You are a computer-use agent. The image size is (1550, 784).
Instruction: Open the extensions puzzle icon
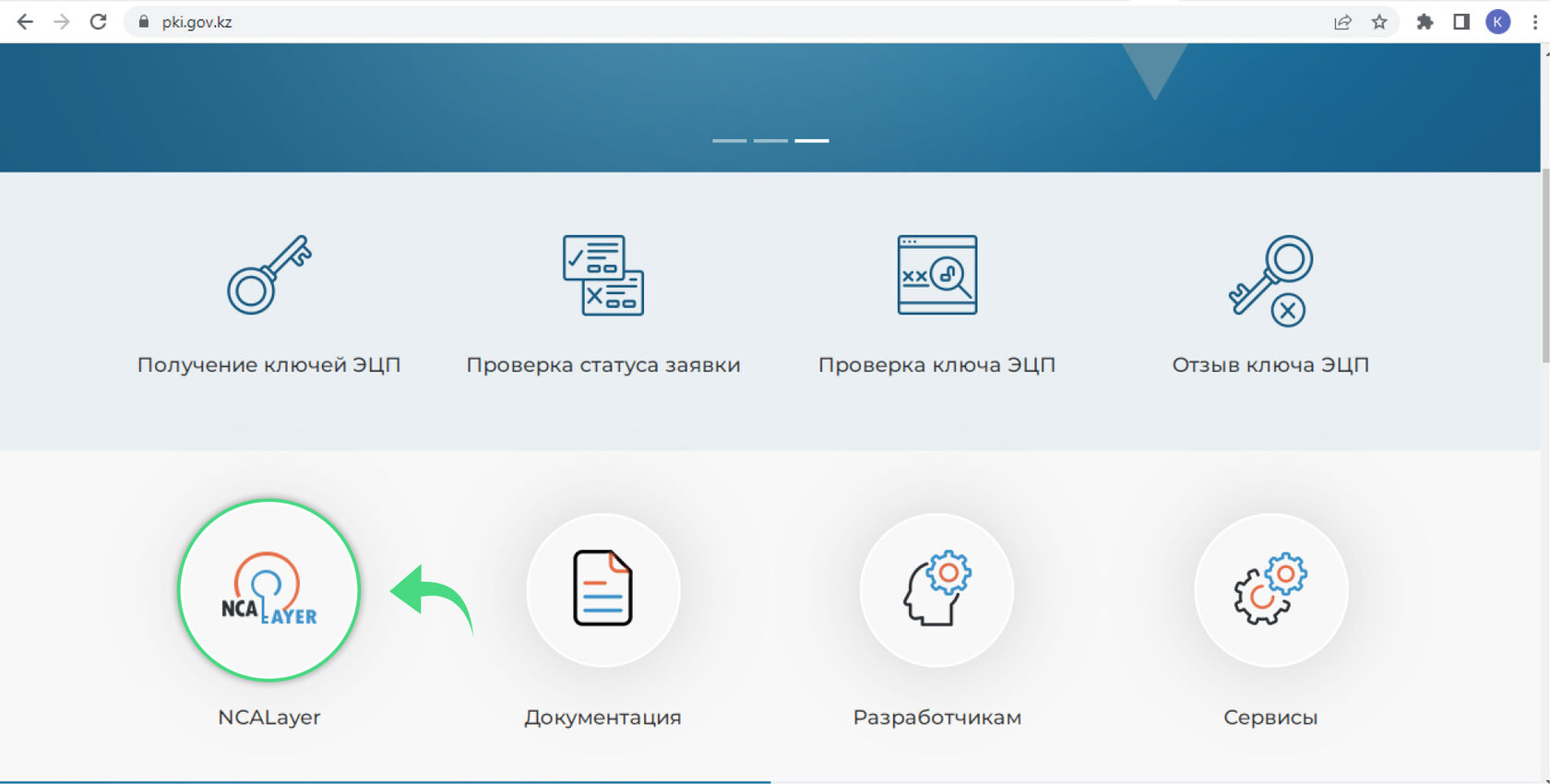(1425, 22)
